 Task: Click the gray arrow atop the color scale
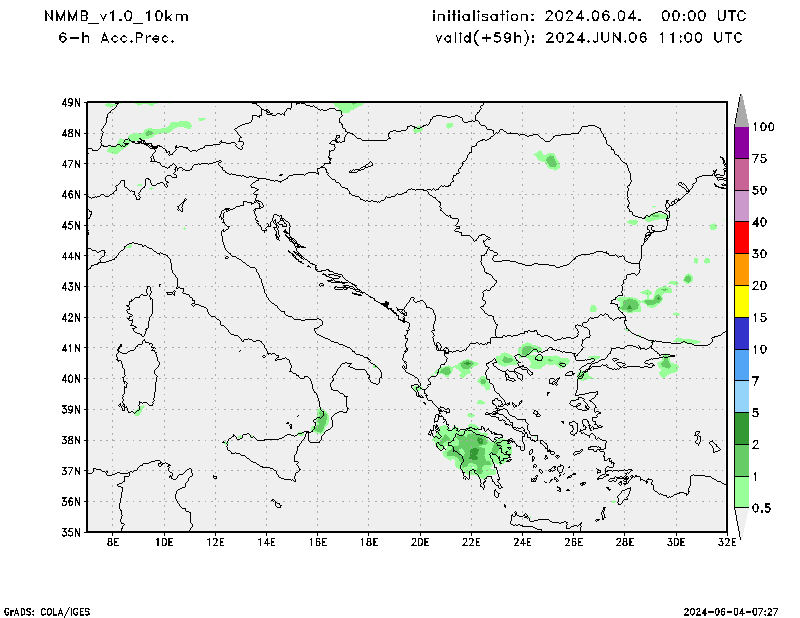click(x=742, y=110)
